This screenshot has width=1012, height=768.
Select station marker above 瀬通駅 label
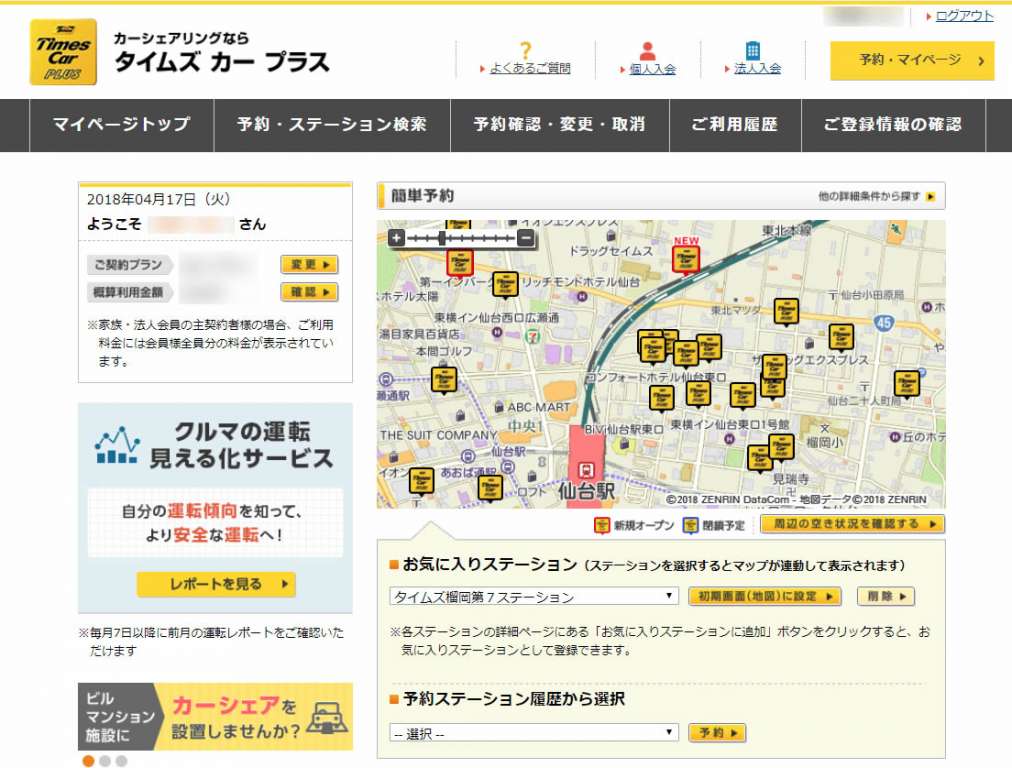444,381
